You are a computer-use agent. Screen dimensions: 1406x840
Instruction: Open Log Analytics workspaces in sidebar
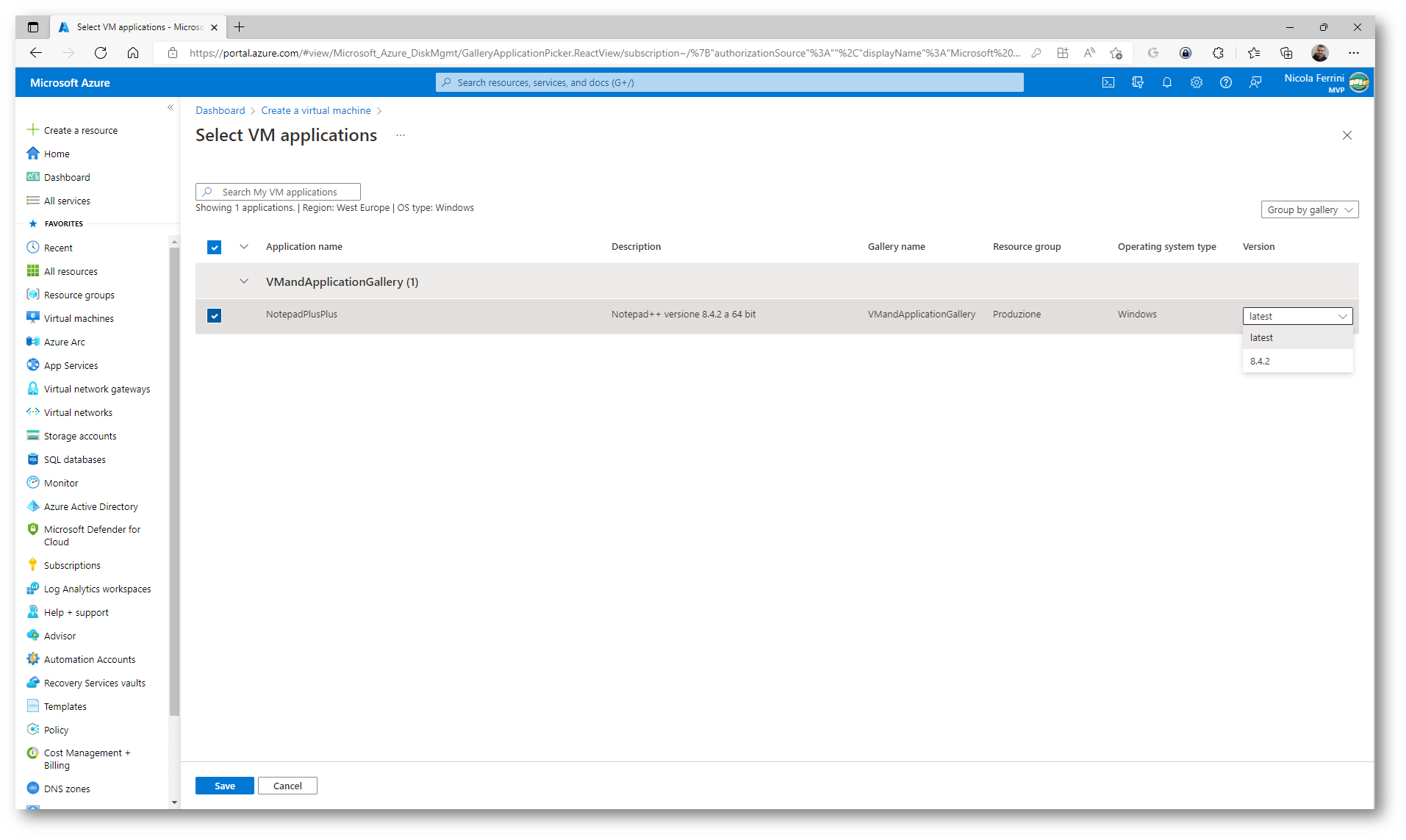click(x=97, y=589)
